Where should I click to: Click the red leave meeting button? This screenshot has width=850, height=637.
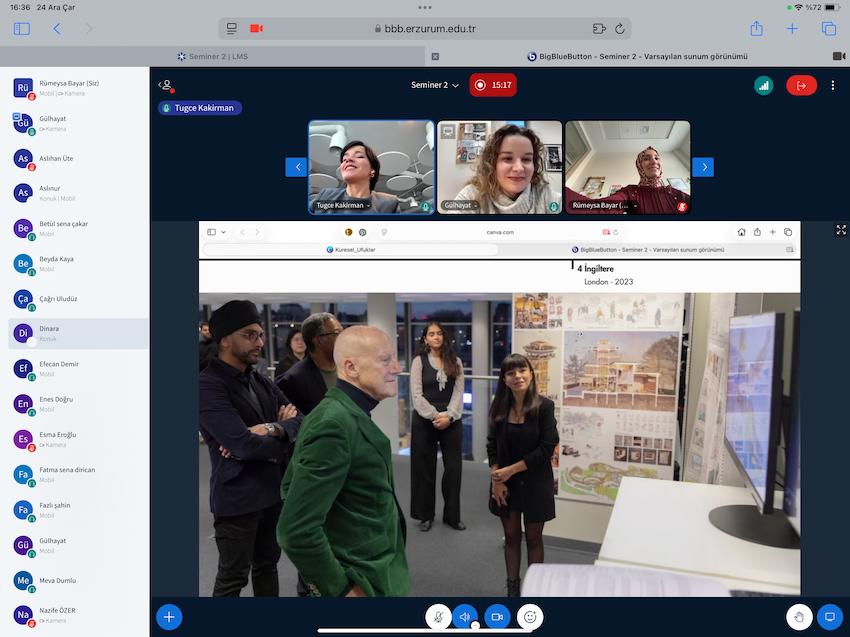(x=800, y=85)
